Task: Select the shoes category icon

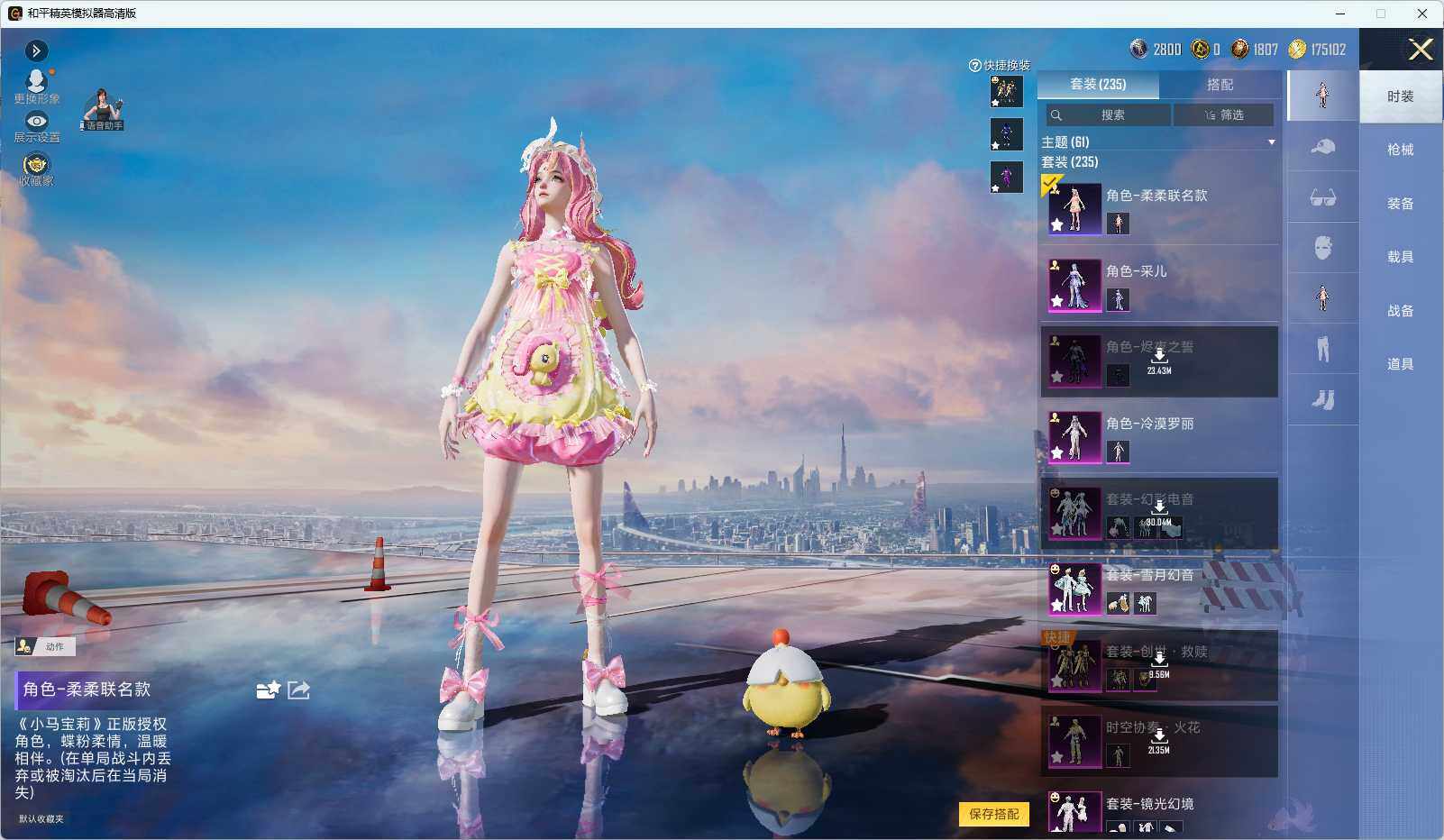Action: click(x=1322, y=399)
